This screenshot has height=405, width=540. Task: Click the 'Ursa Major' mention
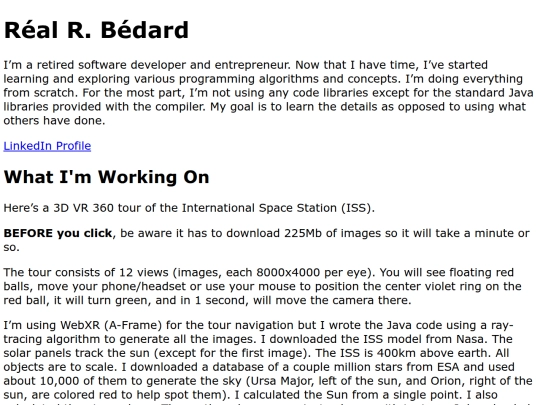(x=282, y=381)
